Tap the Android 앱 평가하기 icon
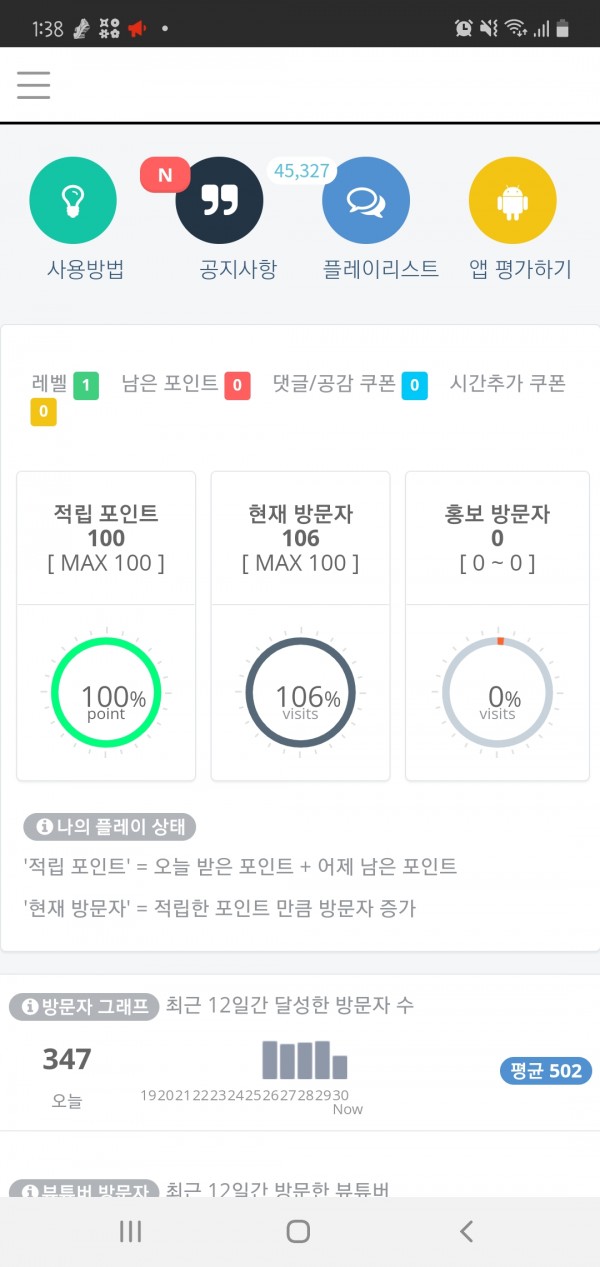 512,201
